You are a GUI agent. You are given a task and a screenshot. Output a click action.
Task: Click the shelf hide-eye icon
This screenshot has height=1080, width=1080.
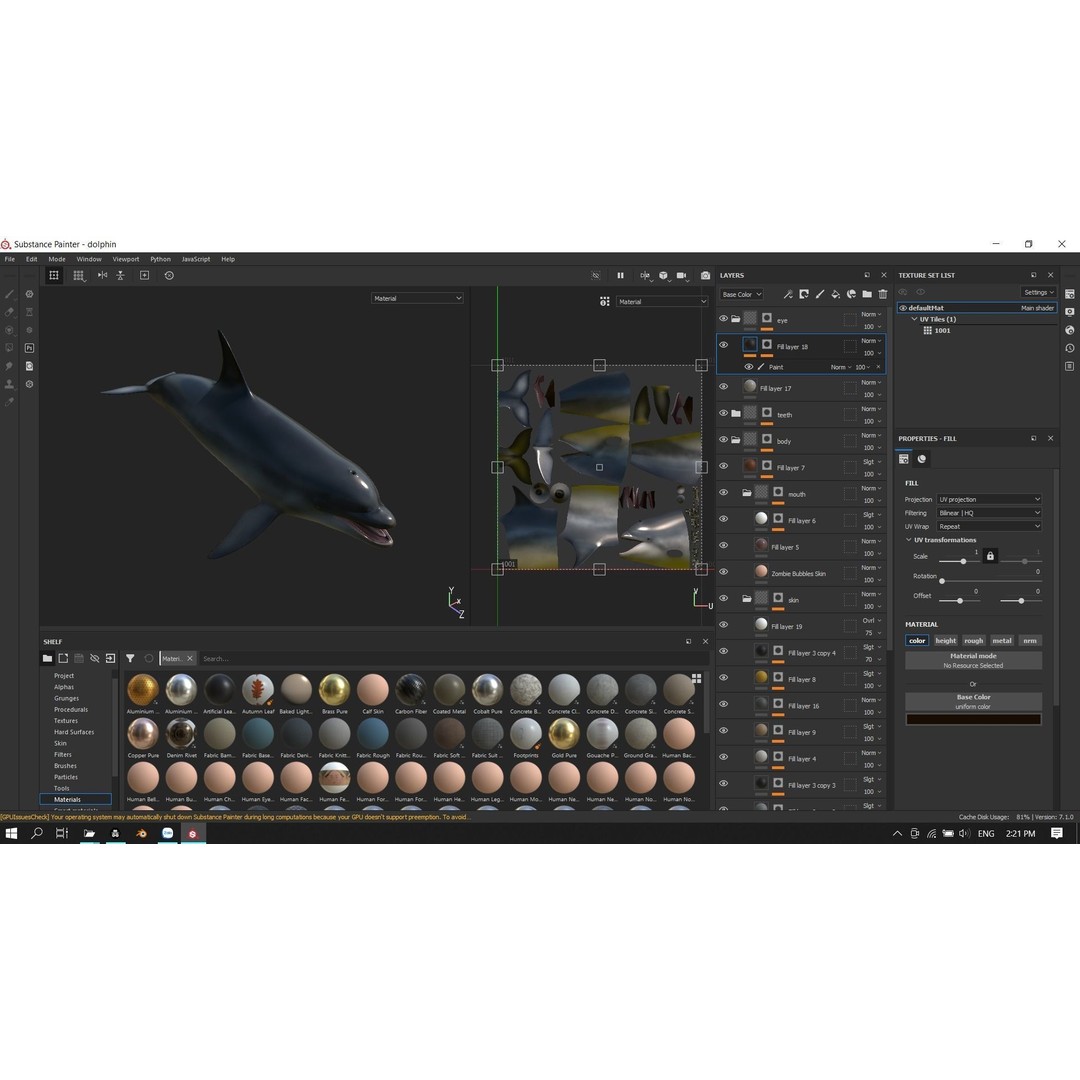coord(95,658)
